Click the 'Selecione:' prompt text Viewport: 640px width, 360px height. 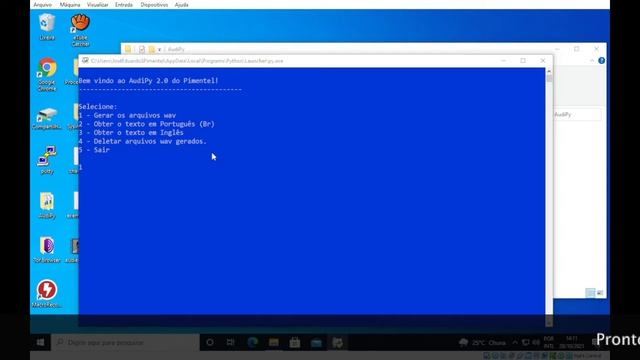[98, 107]
